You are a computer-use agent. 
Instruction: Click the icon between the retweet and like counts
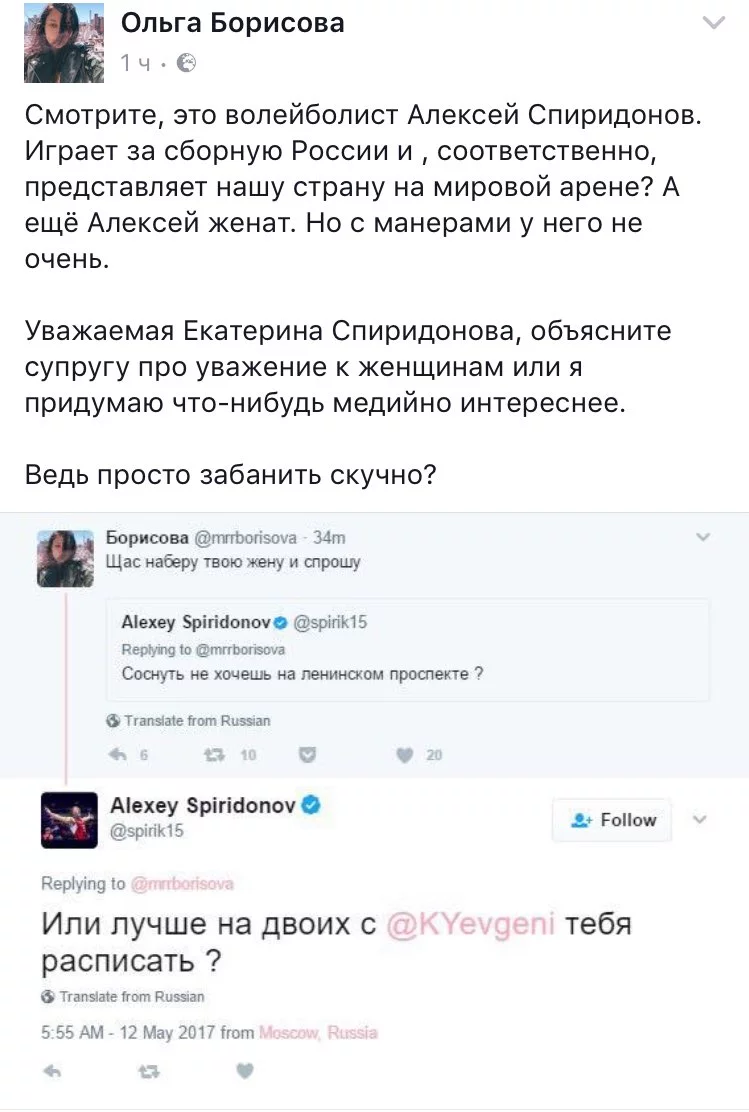click(x=309, y=756)
